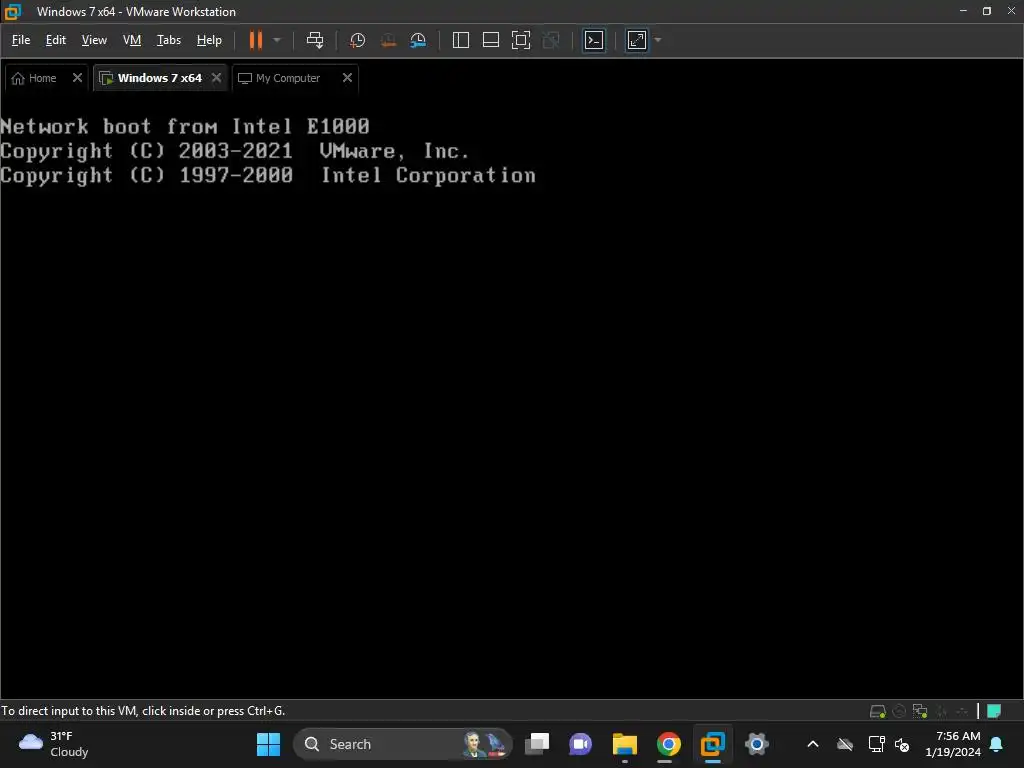Click the muted volume tray icon
Viewport: 1024px width, 768px height.
tap(902, 744)
